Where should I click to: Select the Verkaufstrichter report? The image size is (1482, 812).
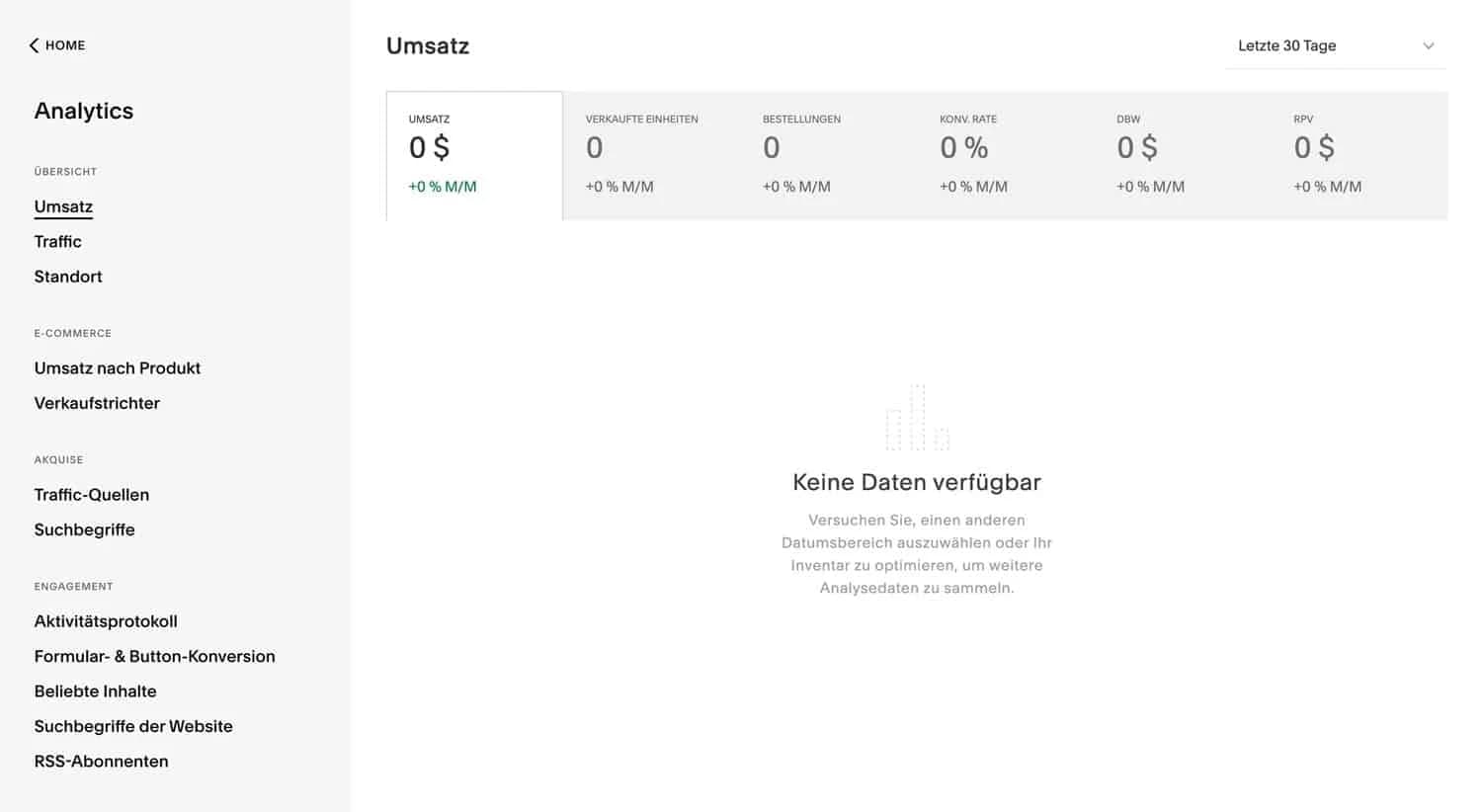pos(97,403)
